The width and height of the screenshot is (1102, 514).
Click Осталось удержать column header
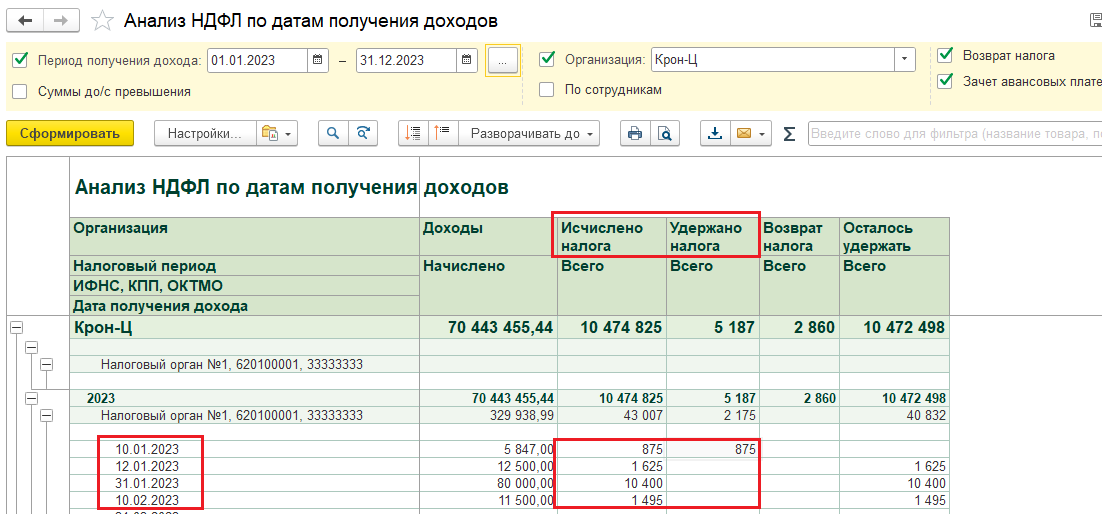point(894,238)
